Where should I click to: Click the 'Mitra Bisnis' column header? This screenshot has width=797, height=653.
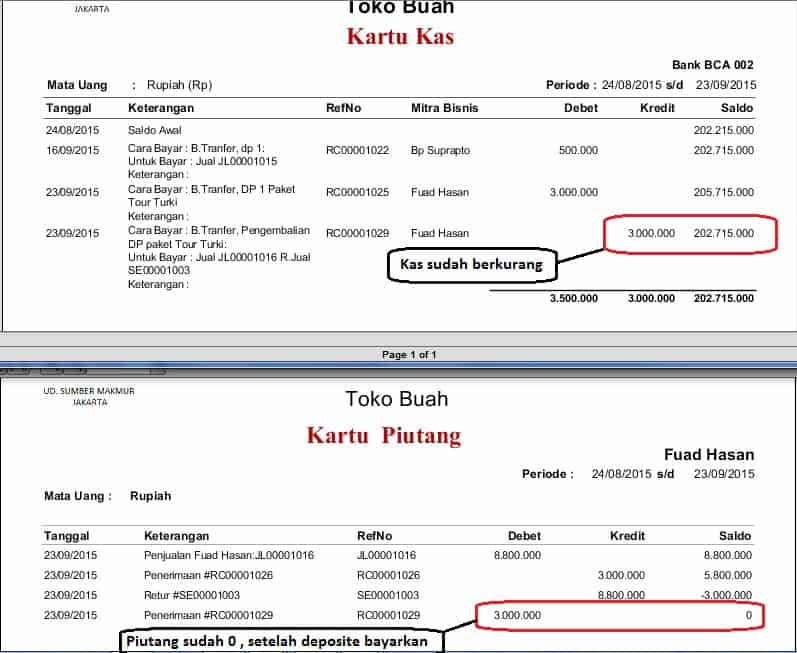click(x=444, y=108)
